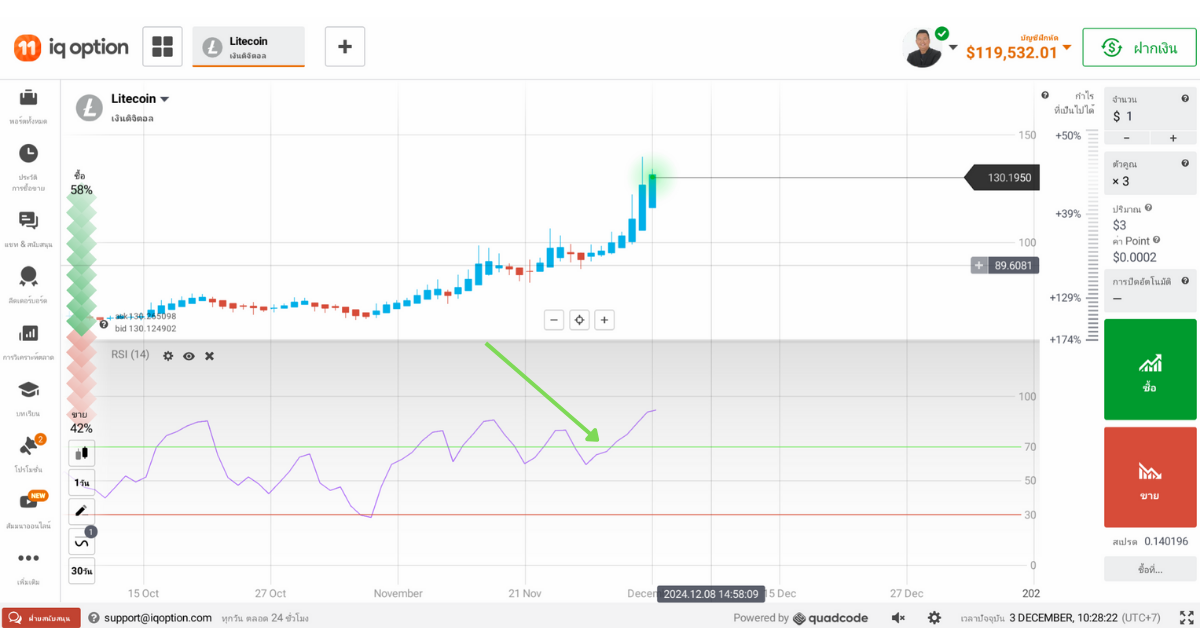Toggle fullscreen mode icon
The image size is (1200, 628).
[x=1188, y=618]
